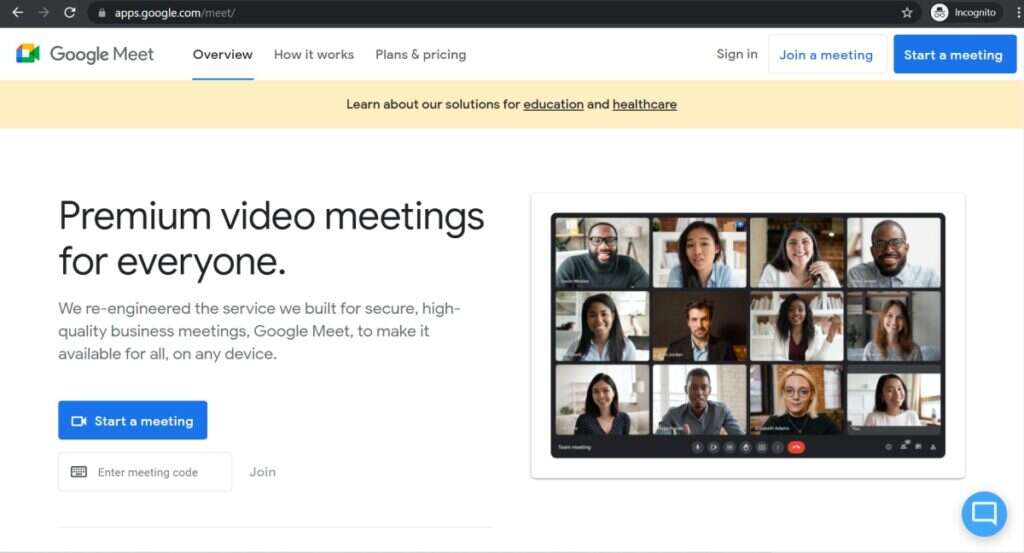Bookmark this page with the star icon
1024x553 pixels.
click(907, 12)
